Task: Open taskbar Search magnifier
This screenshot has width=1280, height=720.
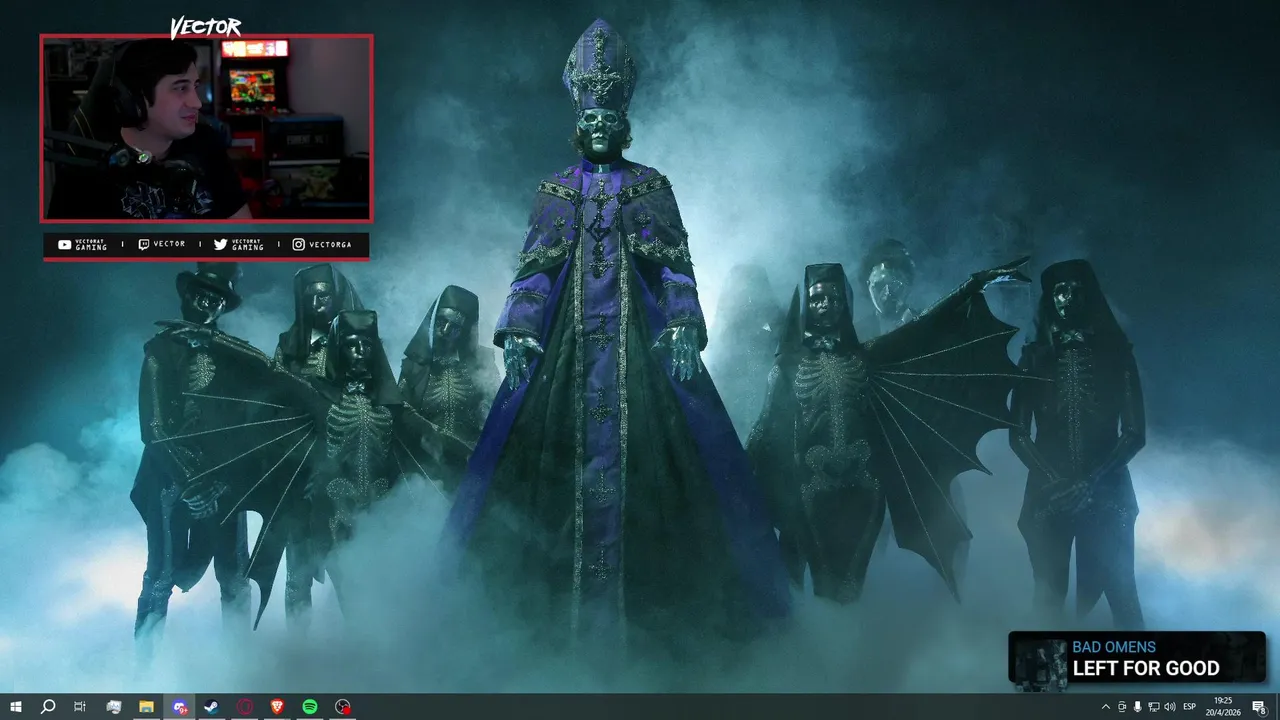Action: 48,707
